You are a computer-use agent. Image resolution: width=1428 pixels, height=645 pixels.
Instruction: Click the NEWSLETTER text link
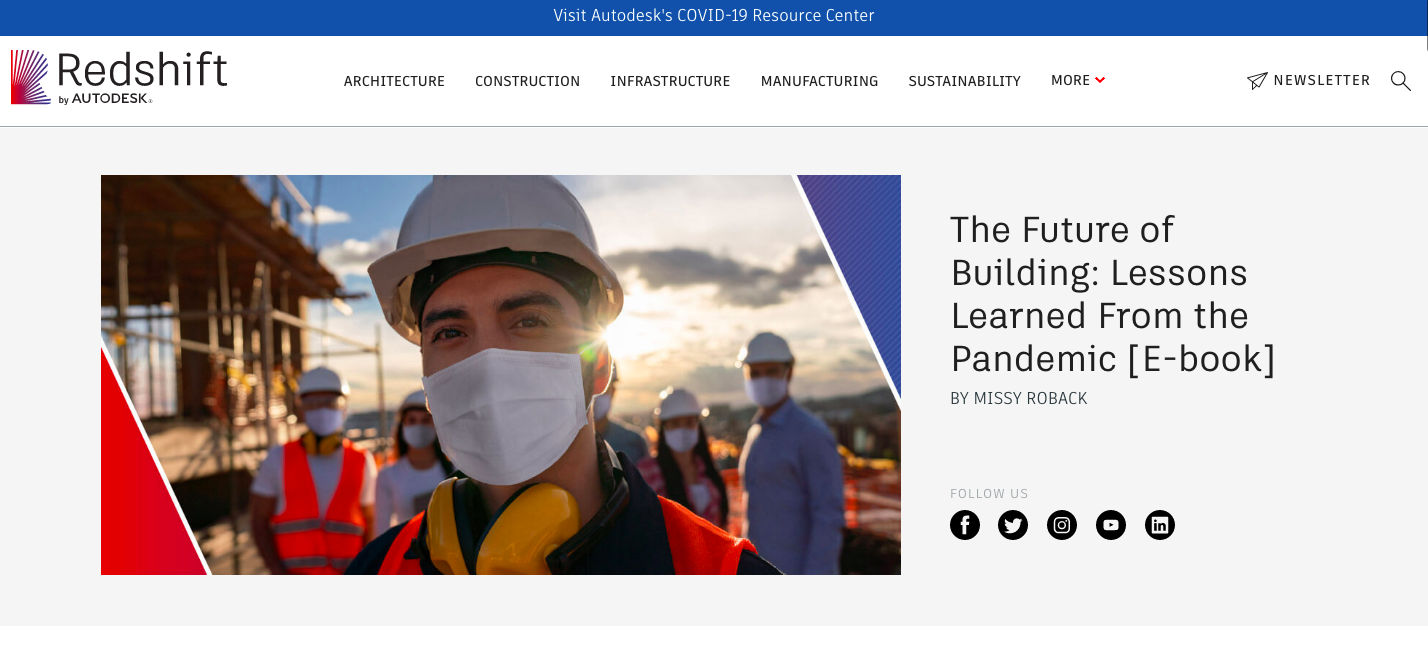coord(1321,80)
